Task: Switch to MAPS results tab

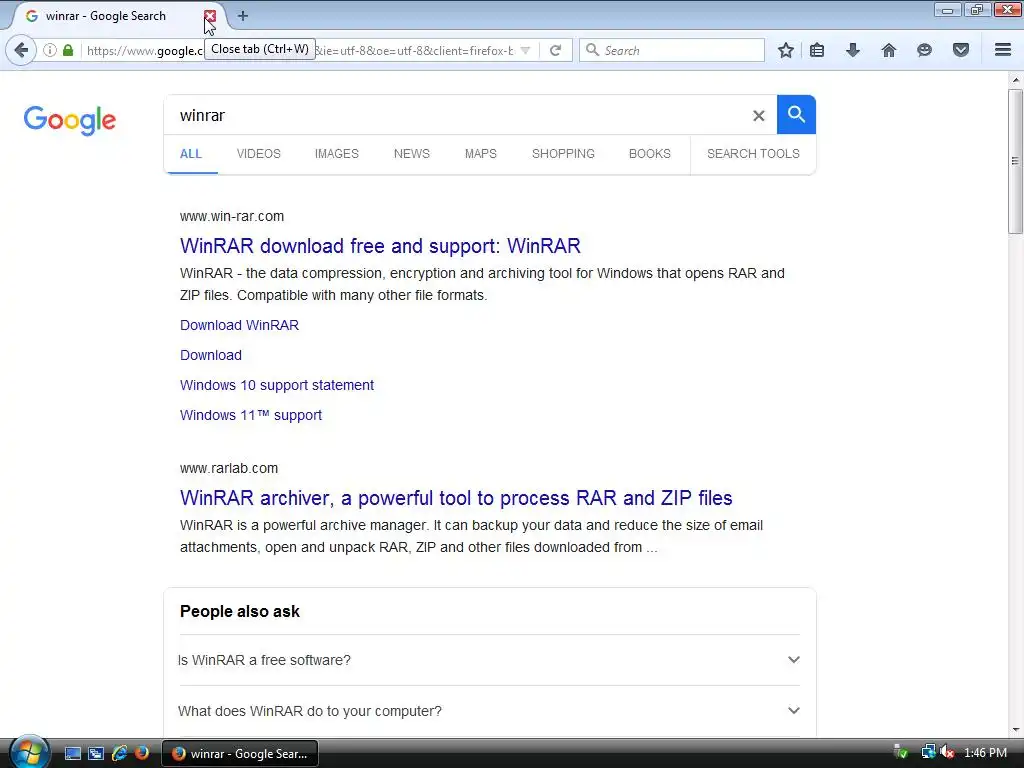Action: [x=481, y=153]
